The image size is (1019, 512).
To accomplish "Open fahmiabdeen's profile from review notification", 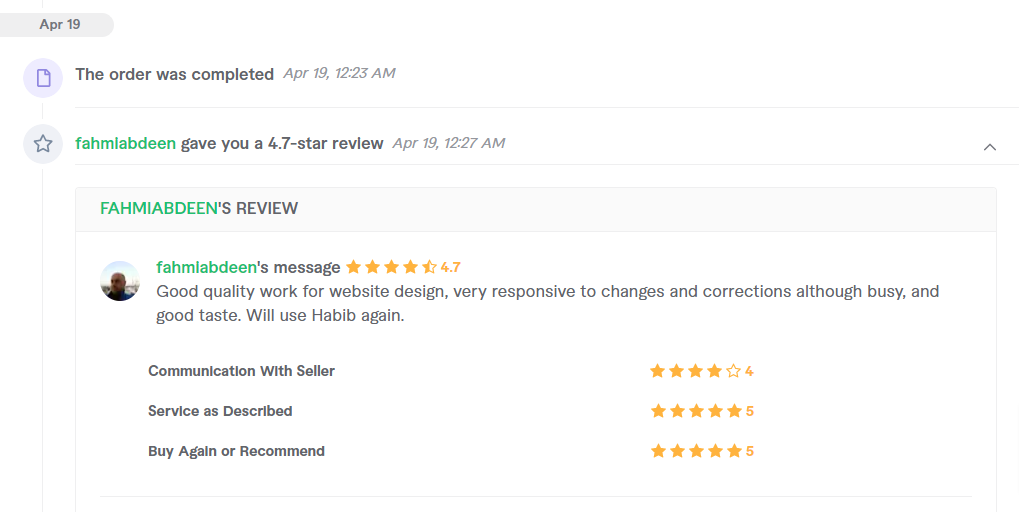I will pos(125,143).
